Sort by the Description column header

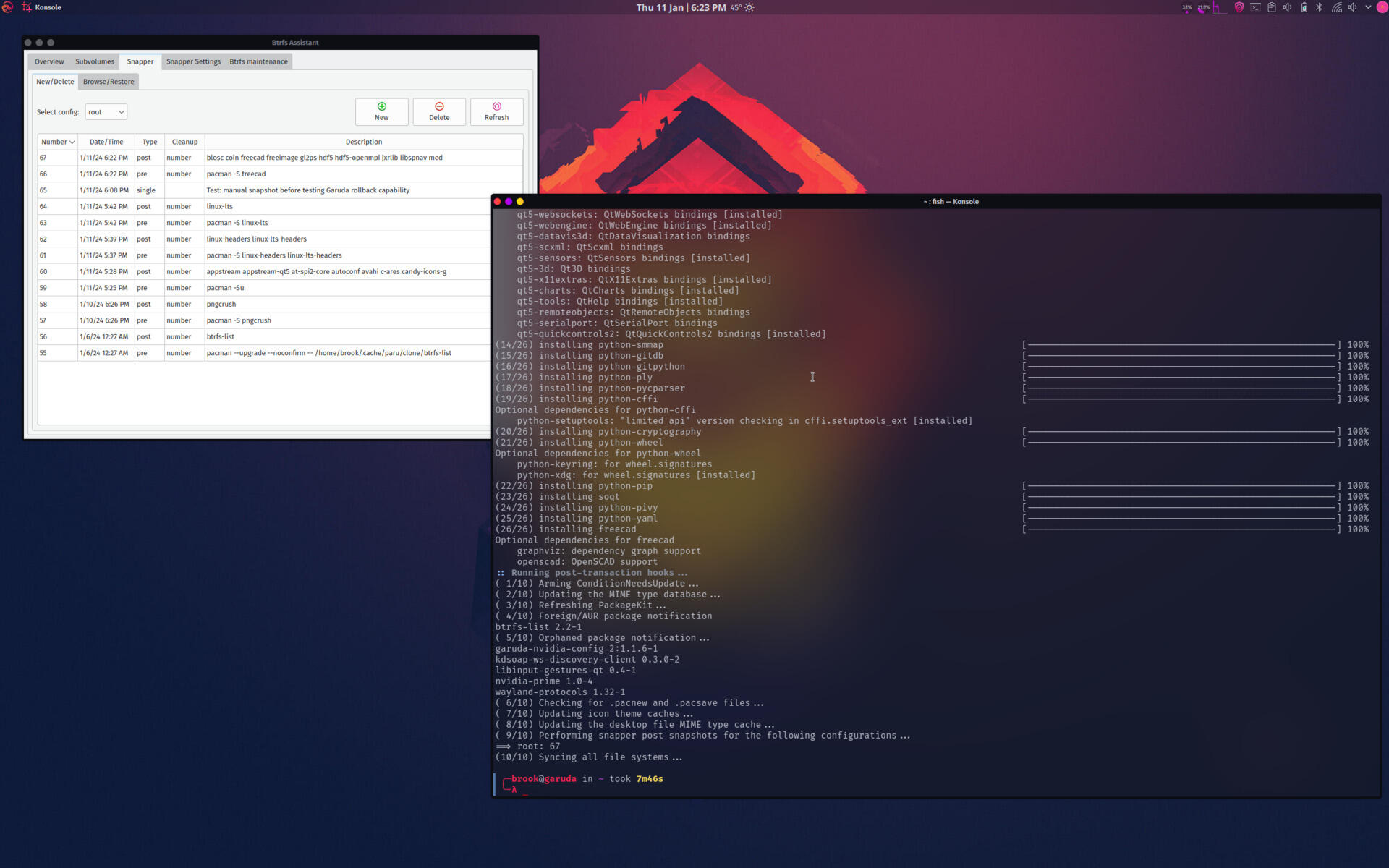click(x=363, y=142)
